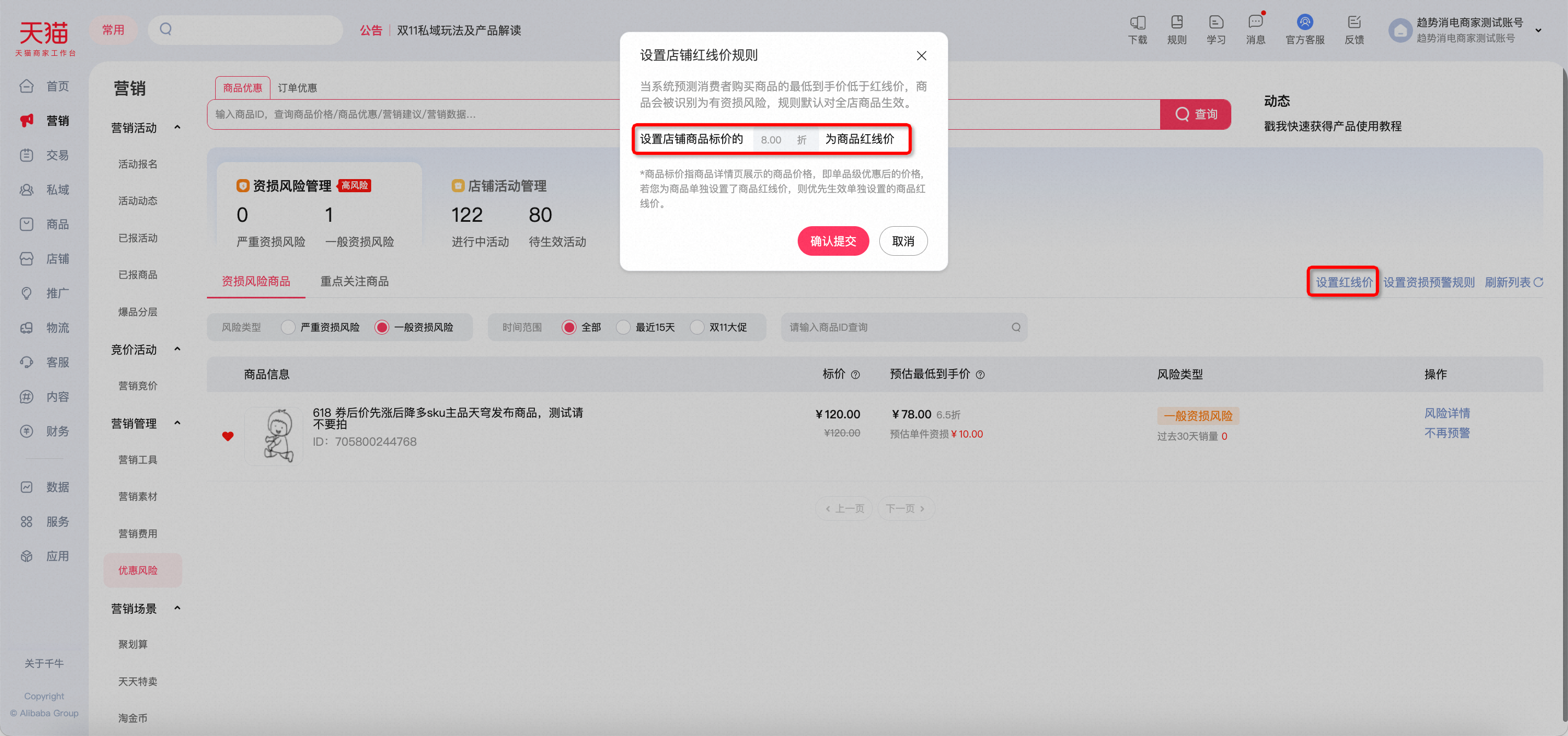Click the 常用 button in header
1568x736 pixels.
[x=113, y=30]
